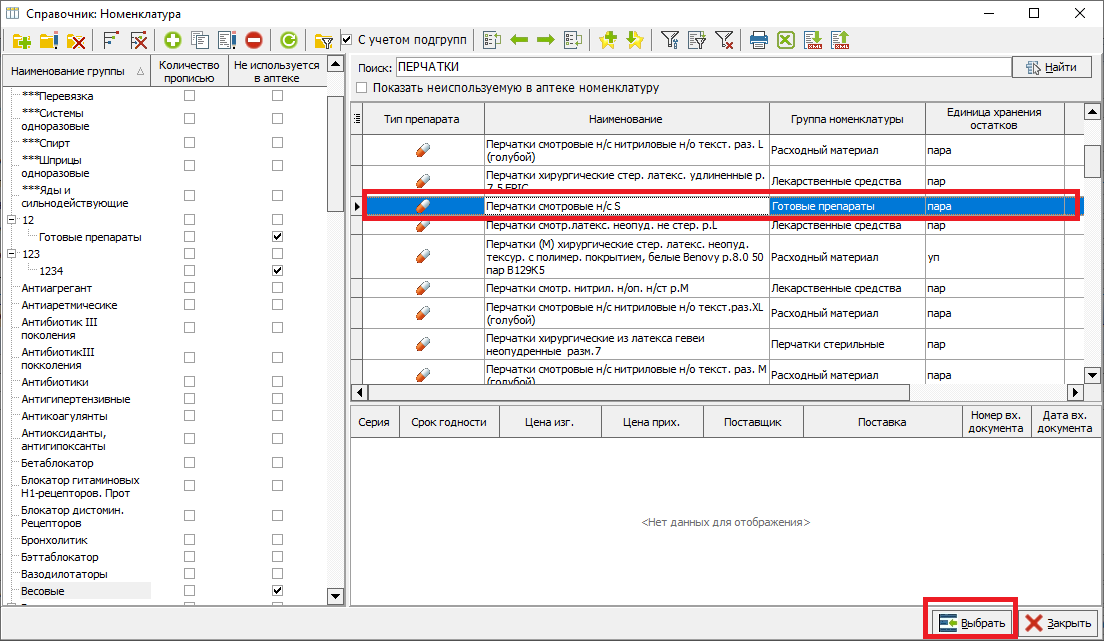Toggle the 'С учетом подгрупп' checkbox
This screenshot has height=641, width=1104.
pos(347,40)
